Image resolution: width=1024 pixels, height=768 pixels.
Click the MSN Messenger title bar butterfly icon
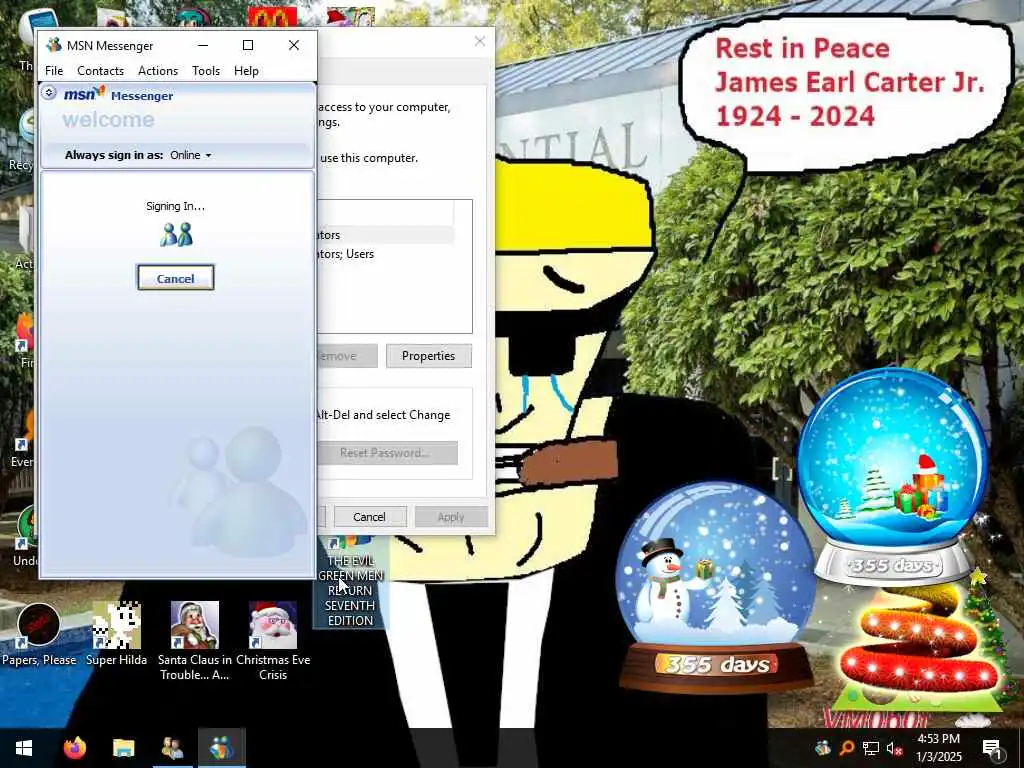pos(54,45)
